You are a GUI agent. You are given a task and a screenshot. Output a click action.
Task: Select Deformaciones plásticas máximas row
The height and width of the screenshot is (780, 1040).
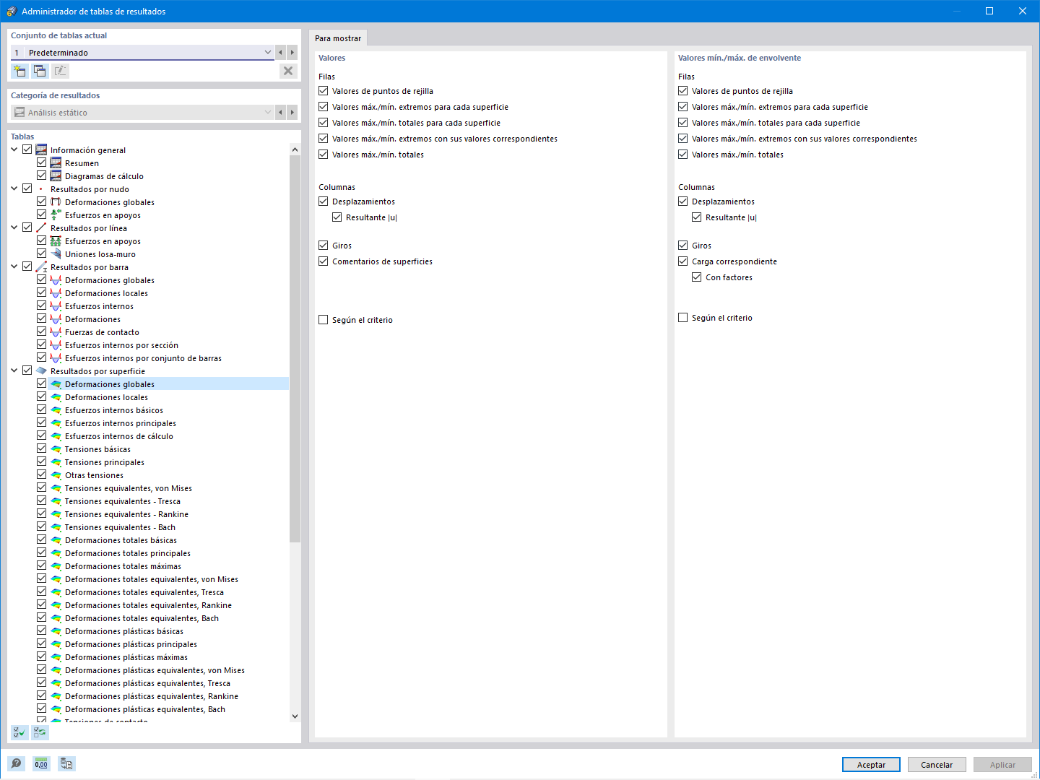point(126,657)
